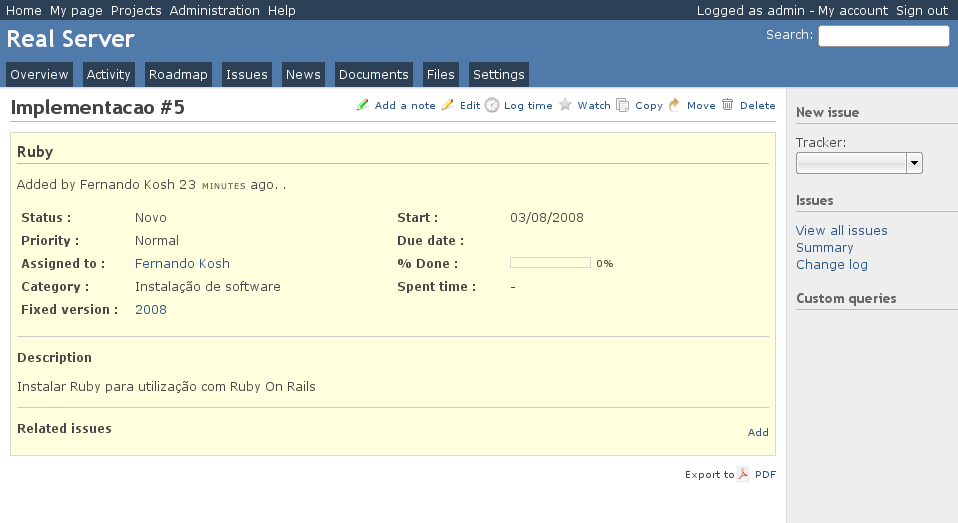Open the Fernando Kosh assignee link
This screenshot has width=958, height=523.
click(182, 264)
